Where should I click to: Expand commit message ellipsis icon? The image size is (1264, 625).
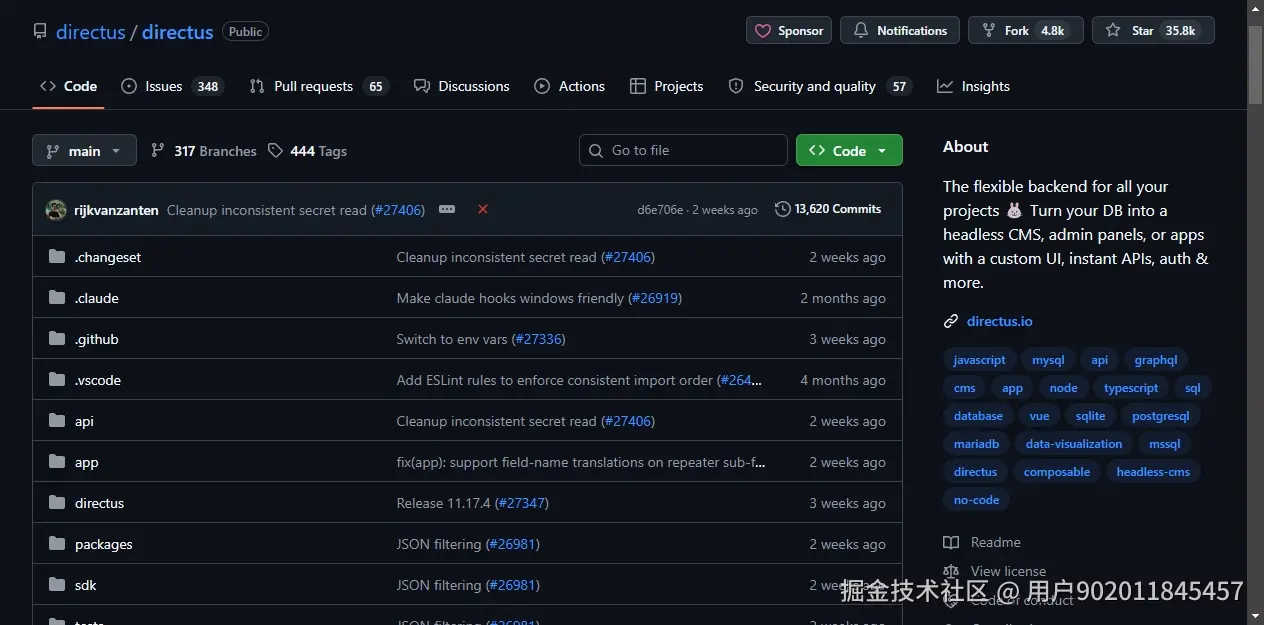[x=447, y=209]
